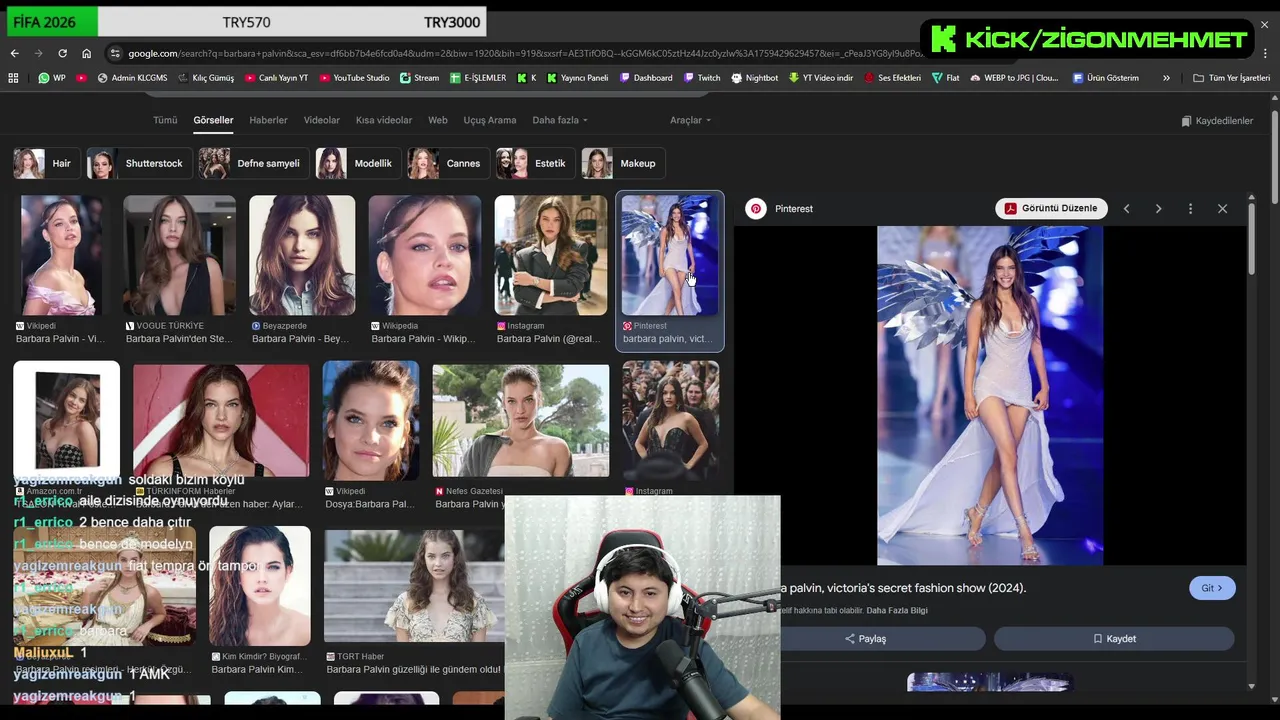Select the Makeup filter chip

(x=622, y=163)
